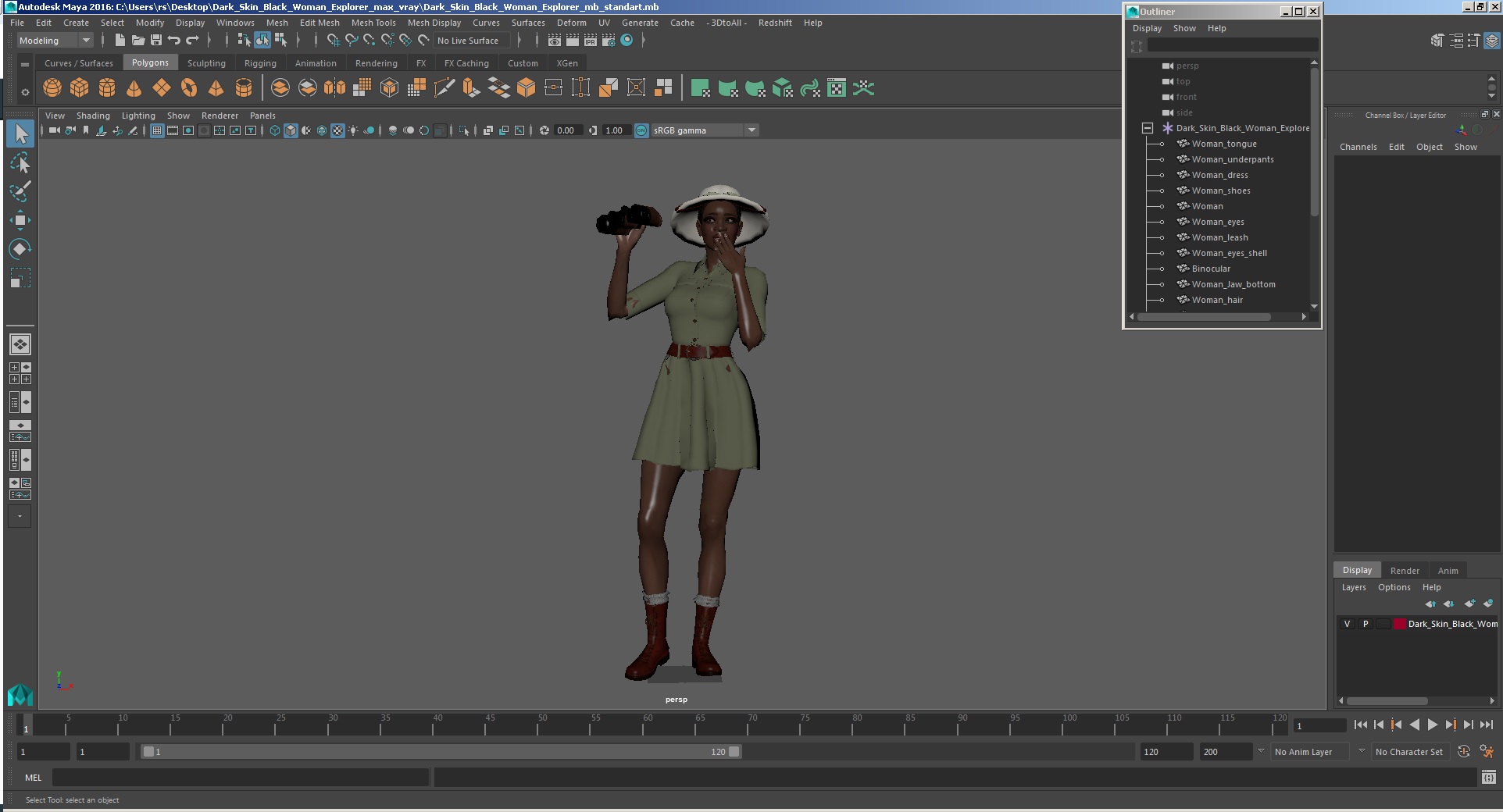Toggle textured display in viewport
The image size is (1503, 812).
tap(337, 130)
